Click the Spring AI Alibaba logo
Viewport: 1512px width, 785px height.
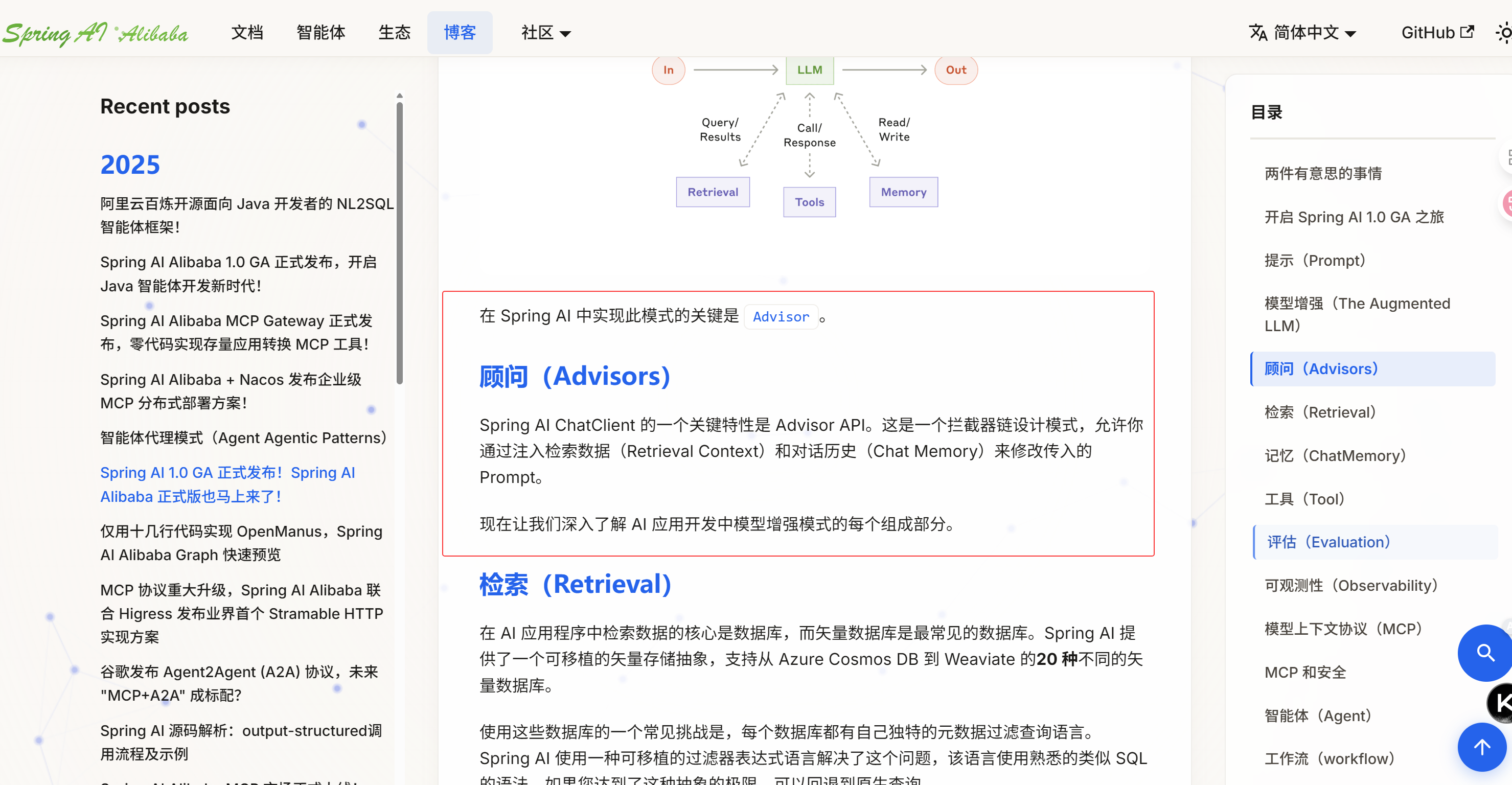(x=95, y=33)
